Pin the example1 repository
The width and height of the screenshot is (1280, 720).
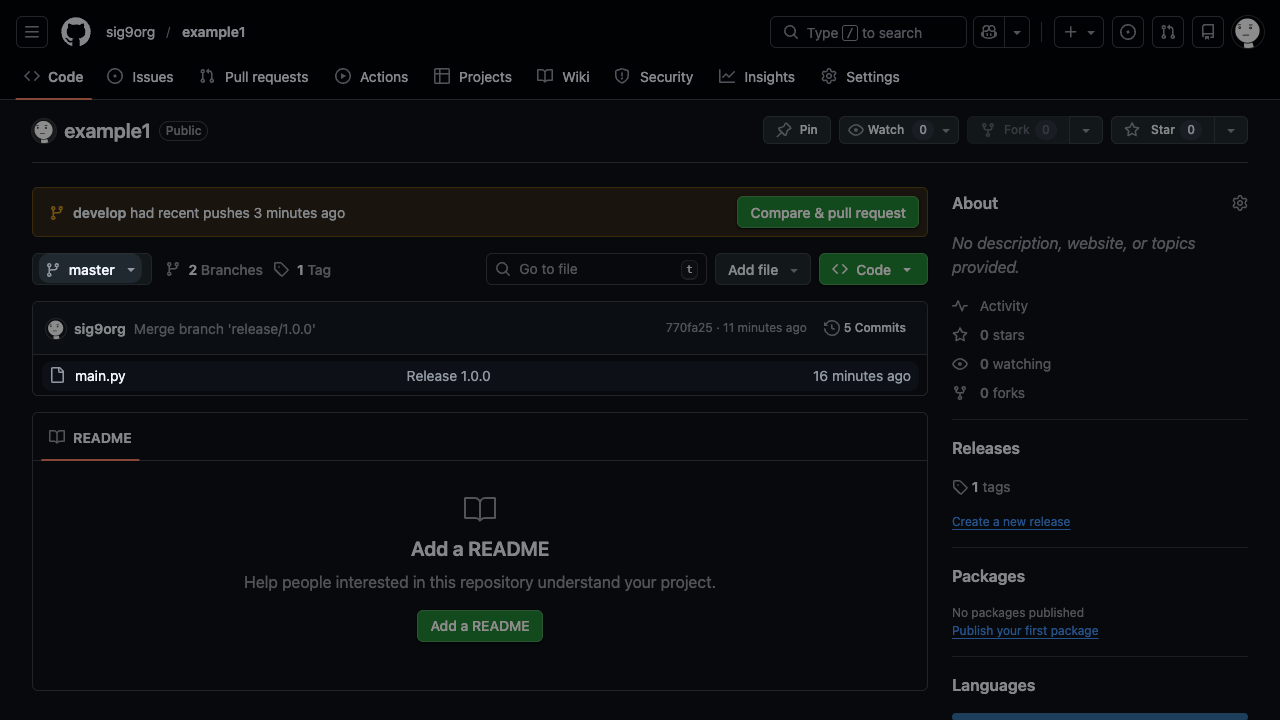point(797,130)
